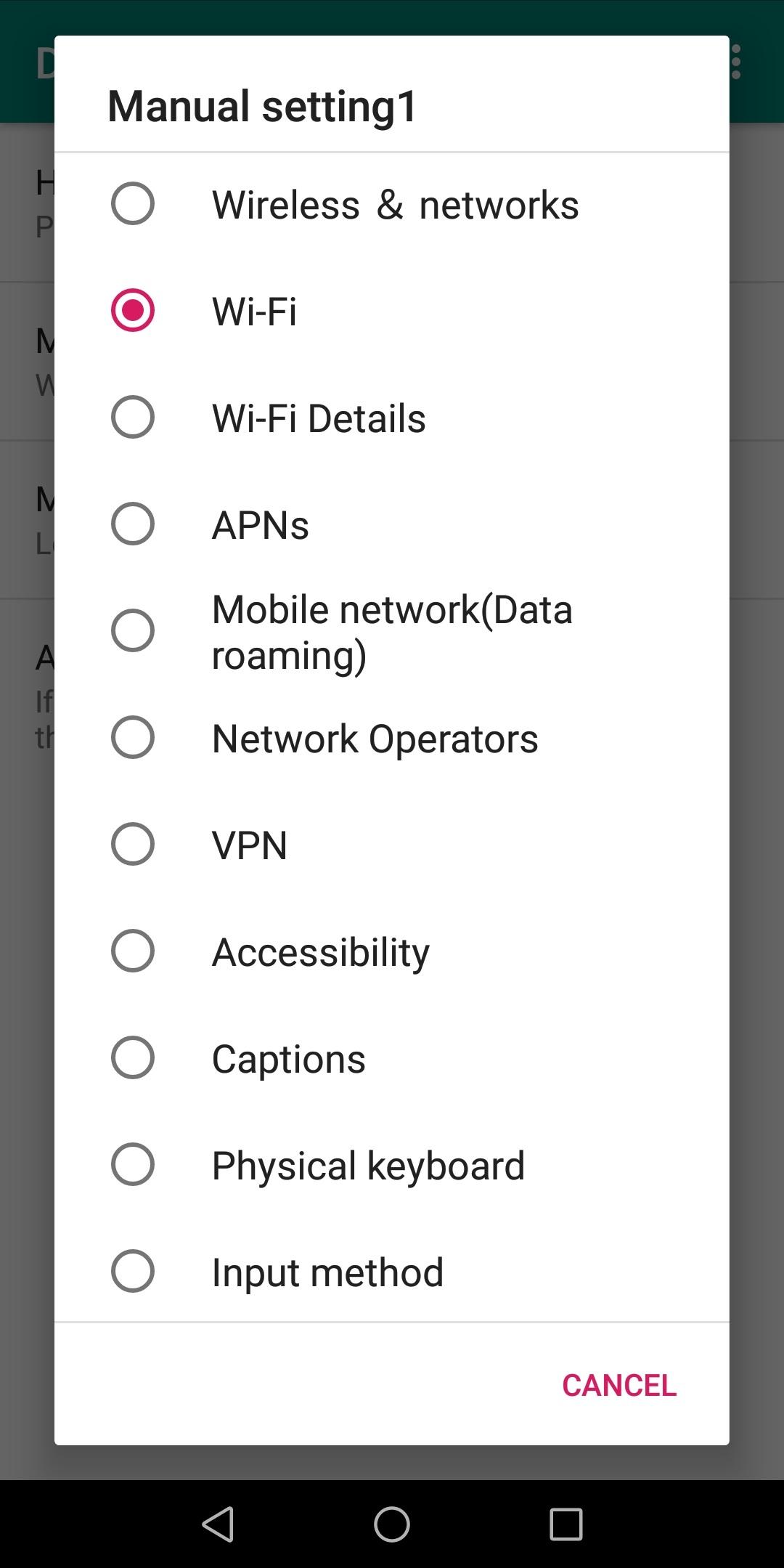Choose Mobile network(Data roaming) radio button
Viewport: 784px width, 1568px height.
pos(132,630)
